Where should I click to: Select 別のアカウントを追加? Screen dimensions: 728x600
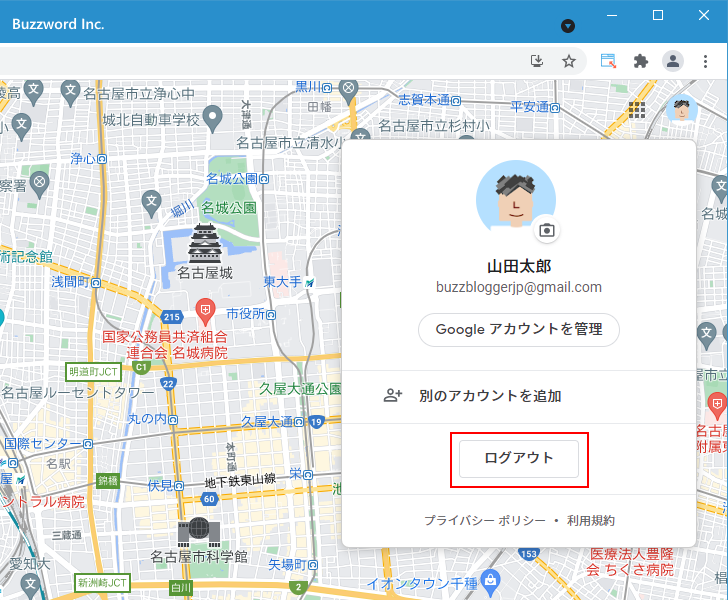(519, 396)
